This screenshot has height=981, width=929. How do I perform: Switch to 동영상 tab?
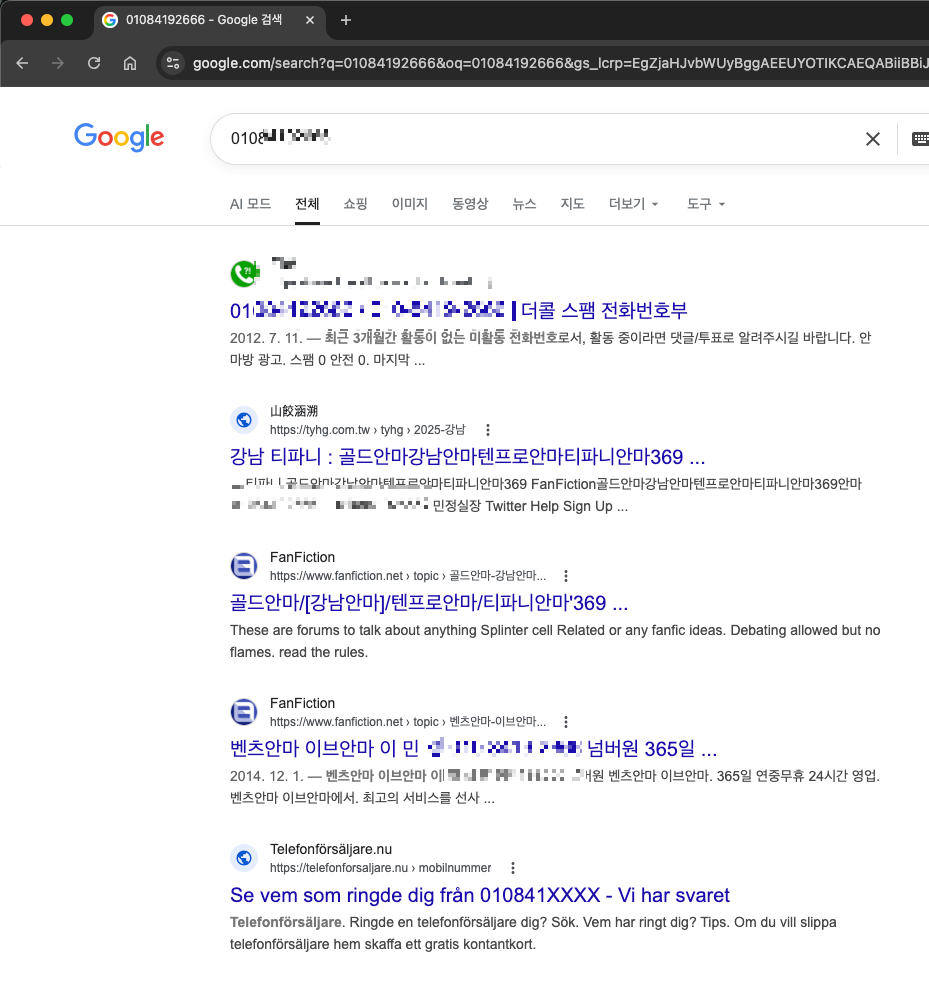(x=470, y=204)
